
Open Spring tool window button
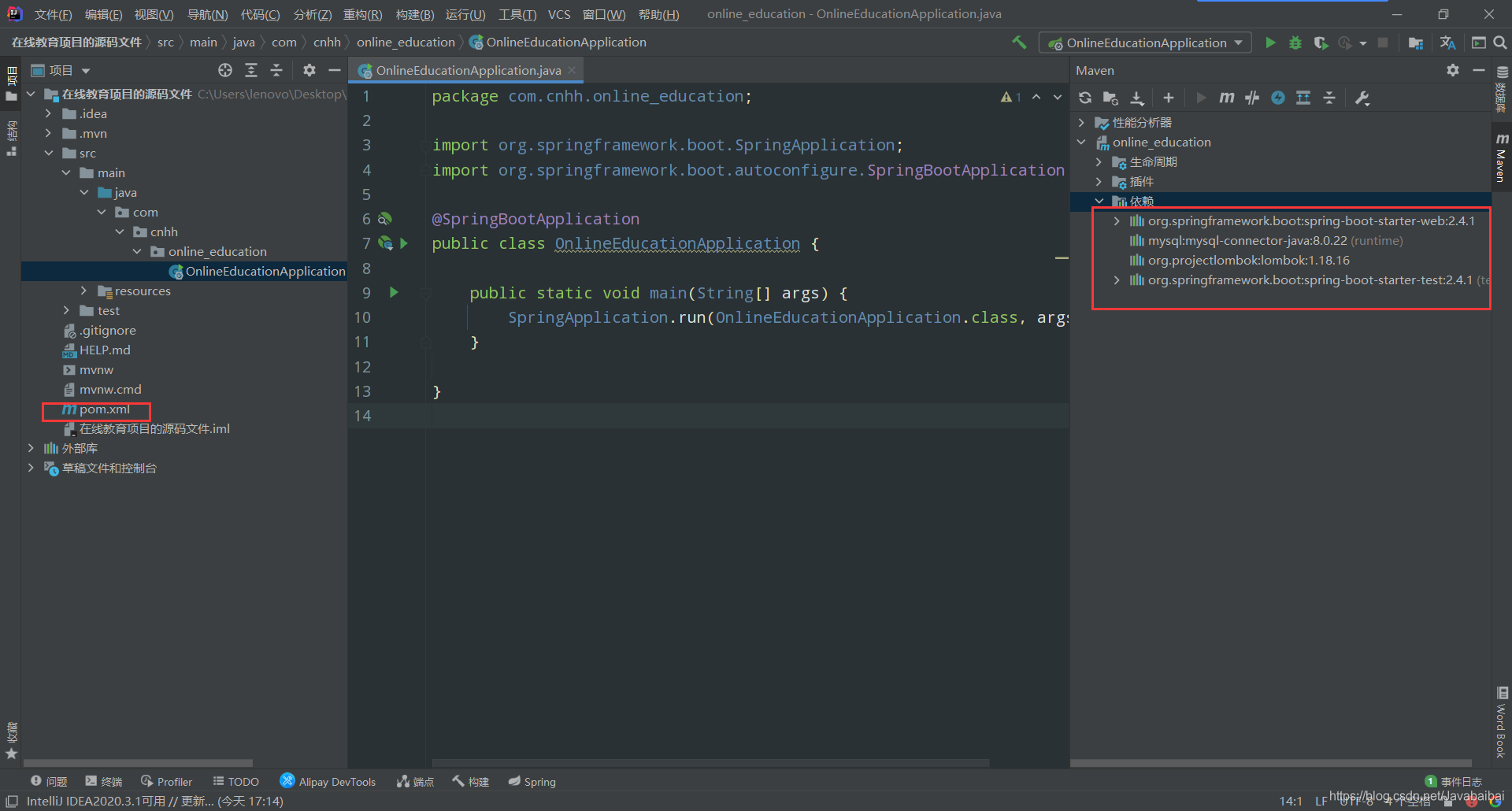click(x=532, y=781)
